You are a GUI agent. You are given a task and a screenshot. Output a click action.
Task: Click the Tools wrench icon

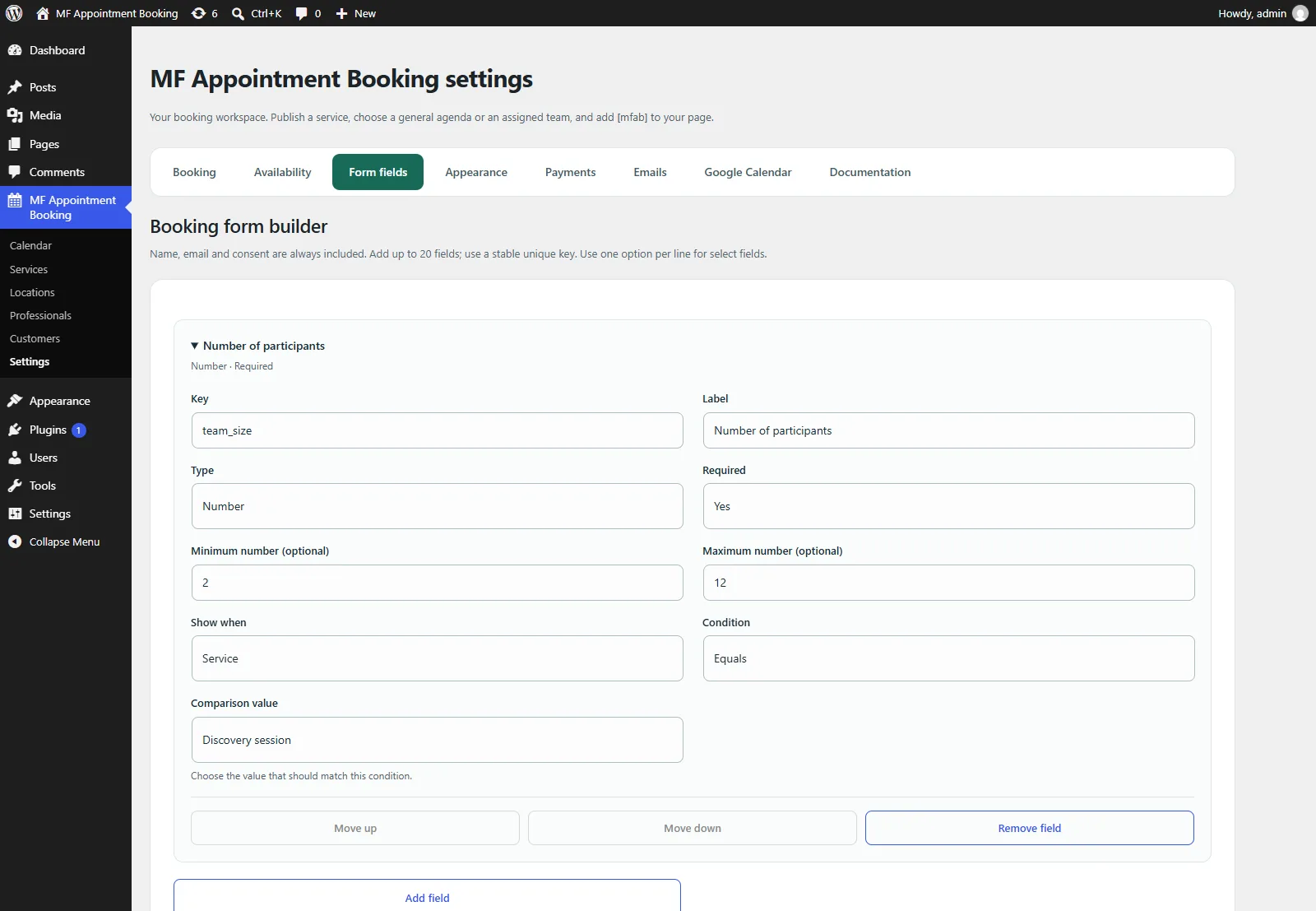(x=15, y=486)
